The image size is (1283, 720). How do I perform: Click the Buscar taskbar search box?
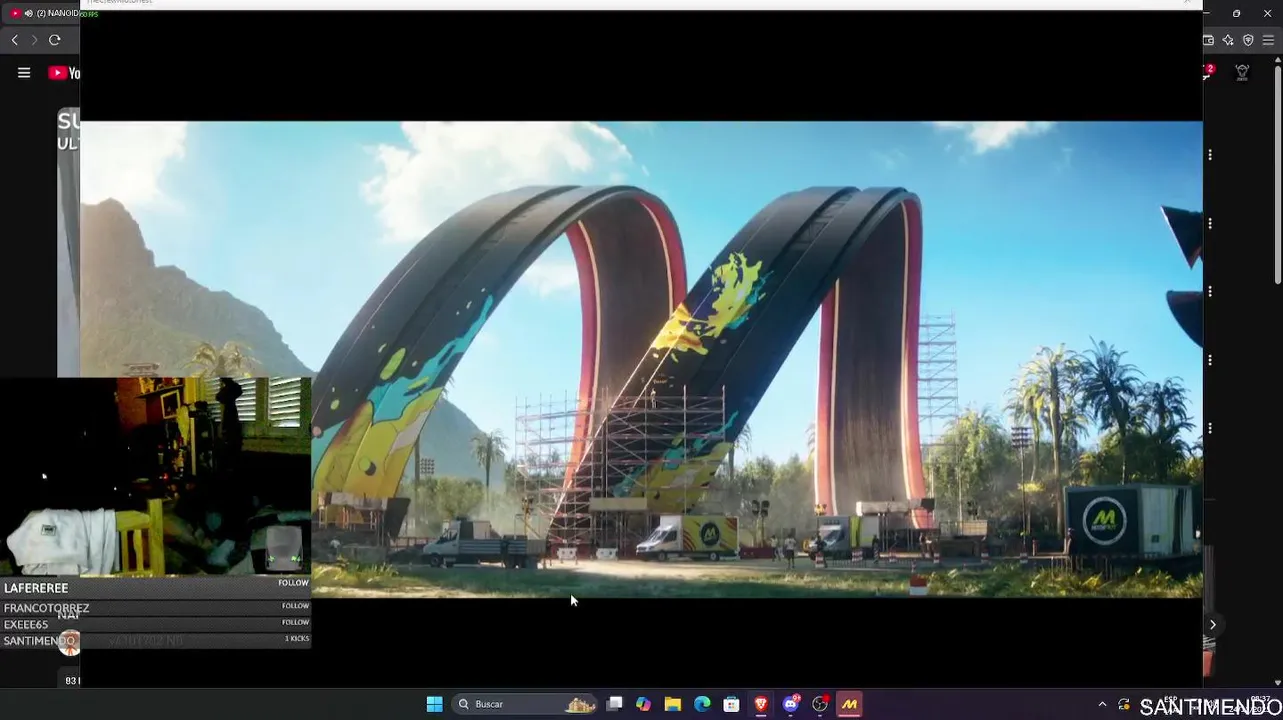coord(526,704)
